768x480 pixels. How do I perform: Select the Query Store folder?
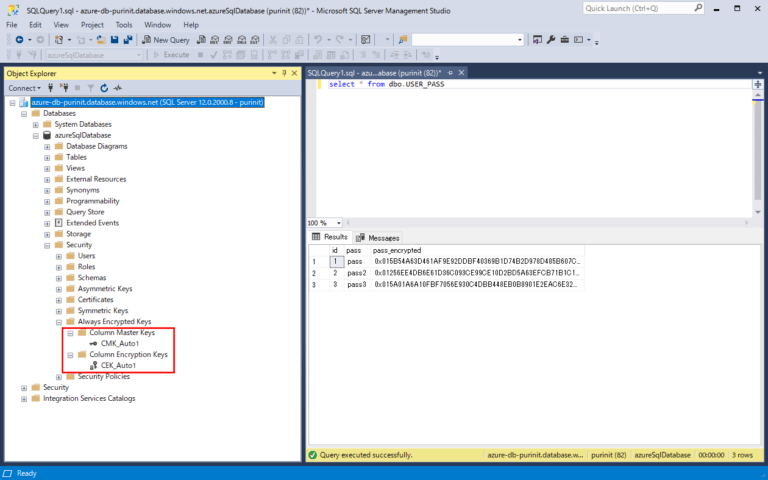pyautogui.click(x=85, y=212)
